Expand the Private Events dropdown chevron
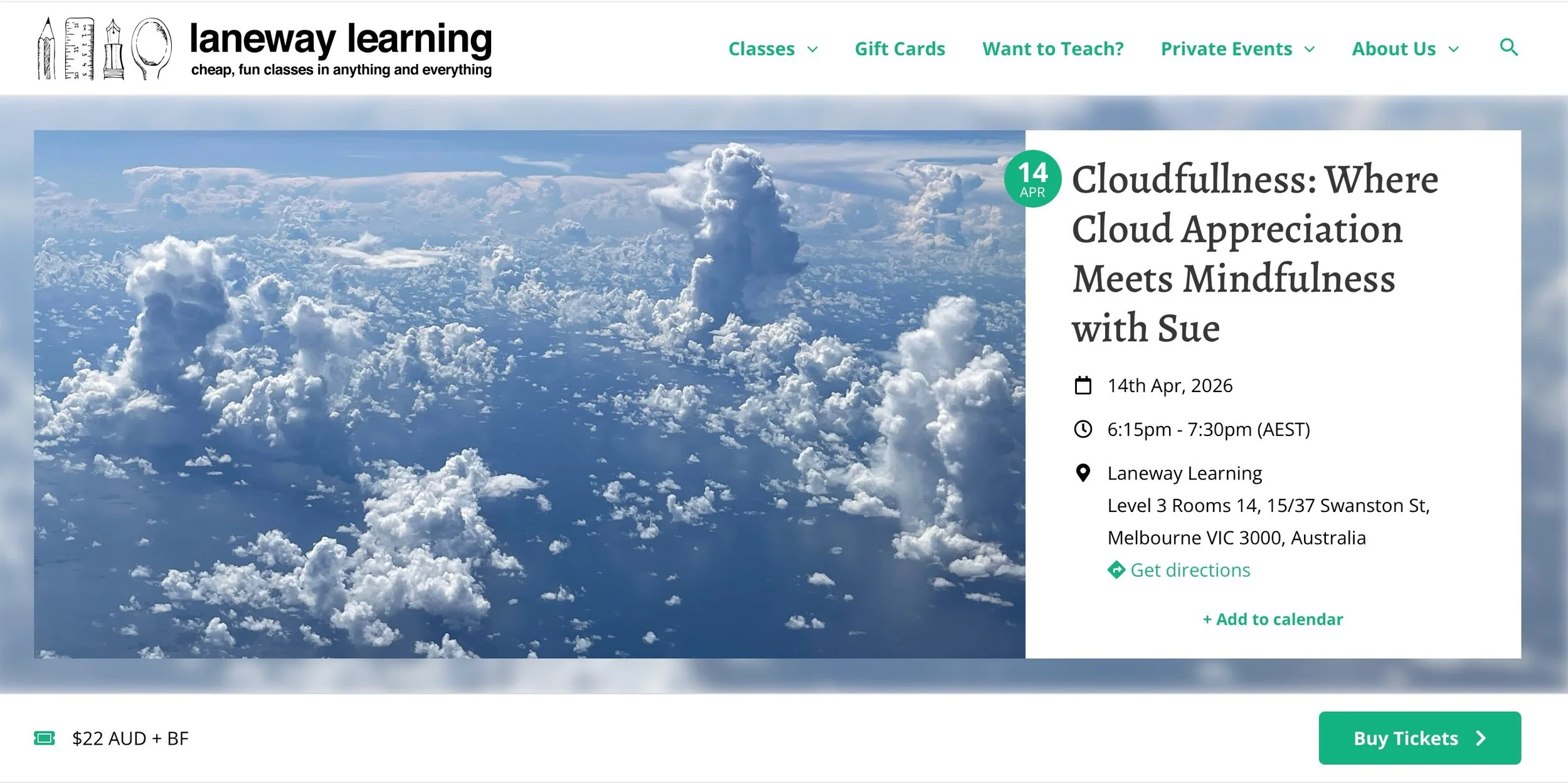 click(x=1310, y=50)
